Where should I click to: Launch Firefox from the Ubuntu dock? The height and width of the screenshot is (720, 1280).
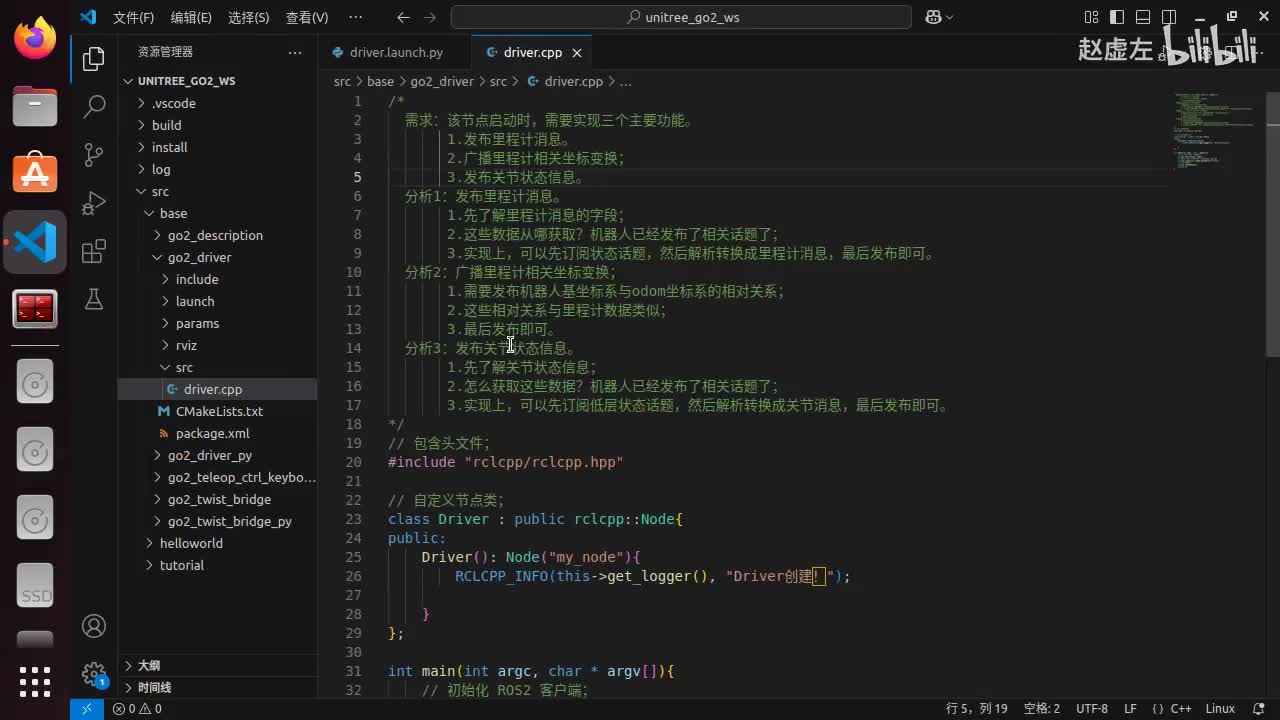coord(35,40)
